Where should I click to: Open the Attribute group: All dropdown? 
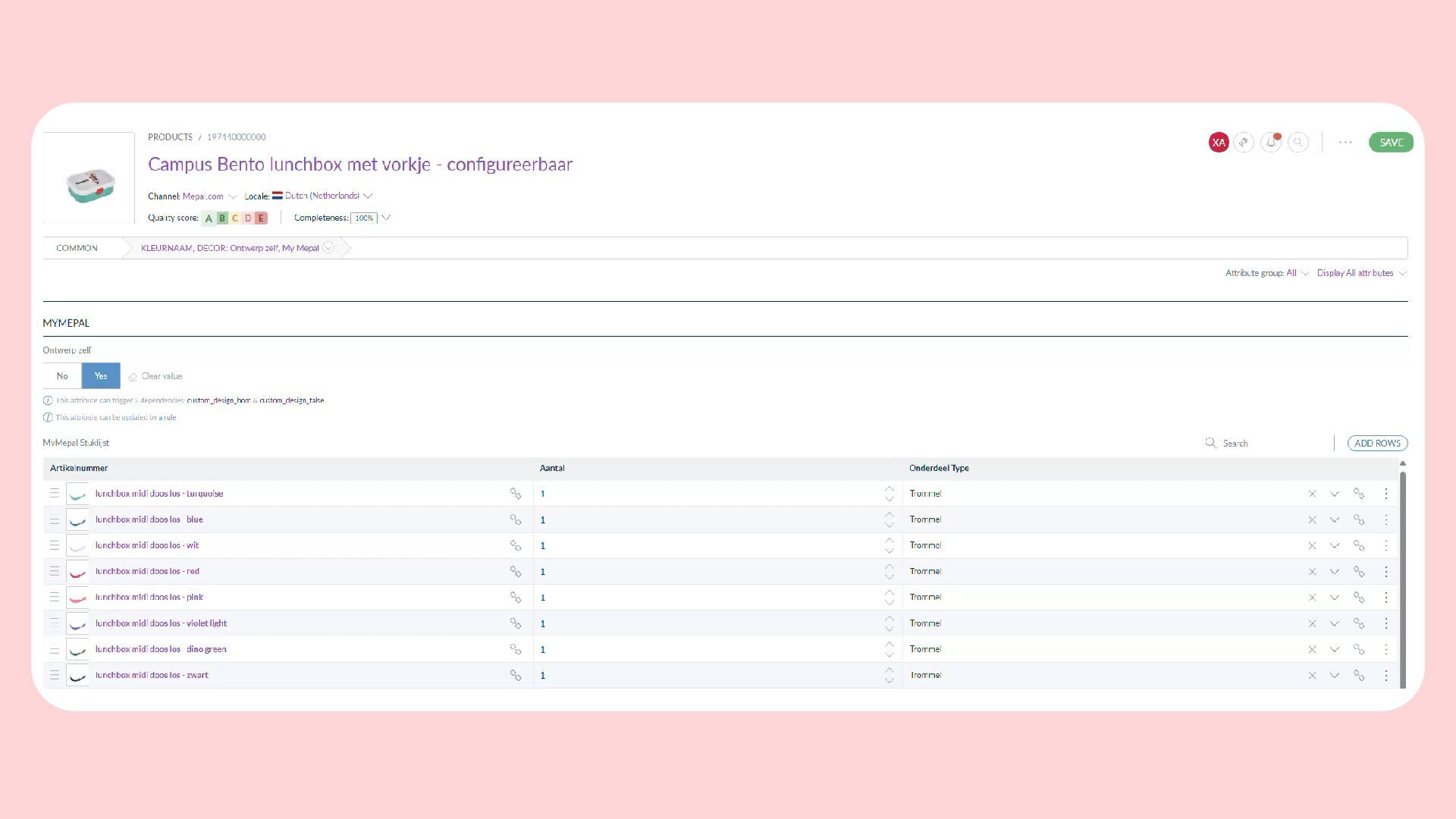(x=1266, y=273)
